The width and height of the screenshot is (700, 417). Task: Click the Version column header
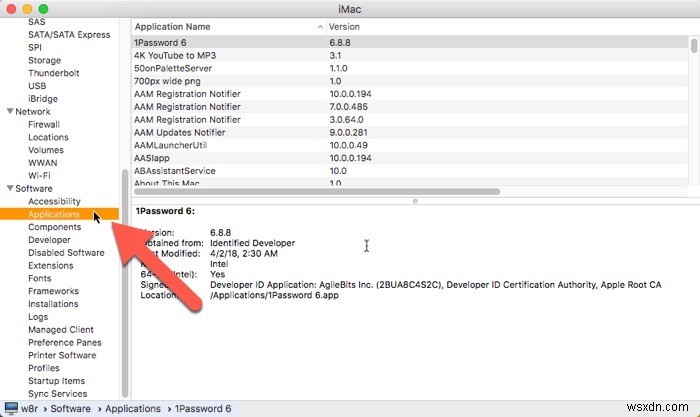point(344,27)
